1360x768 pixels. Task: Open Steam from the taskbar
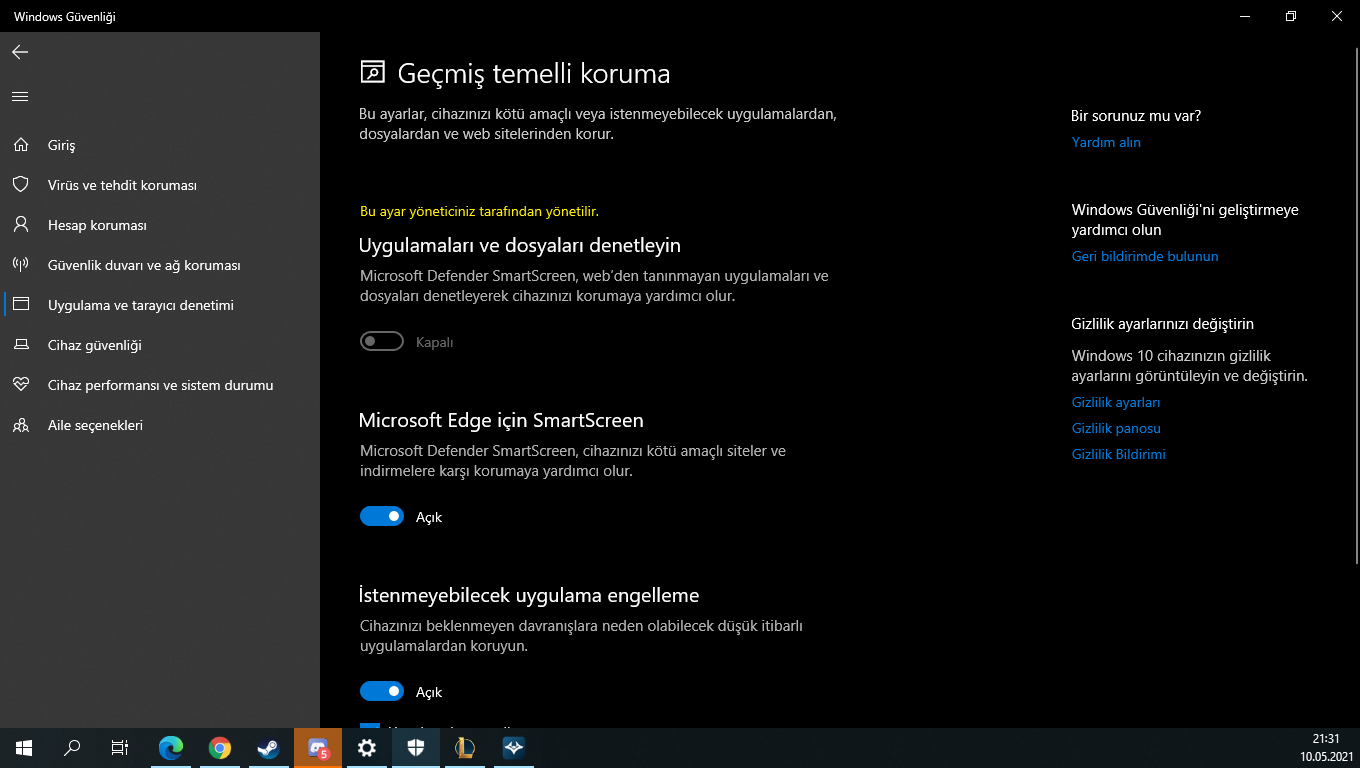tap(268, 748)
